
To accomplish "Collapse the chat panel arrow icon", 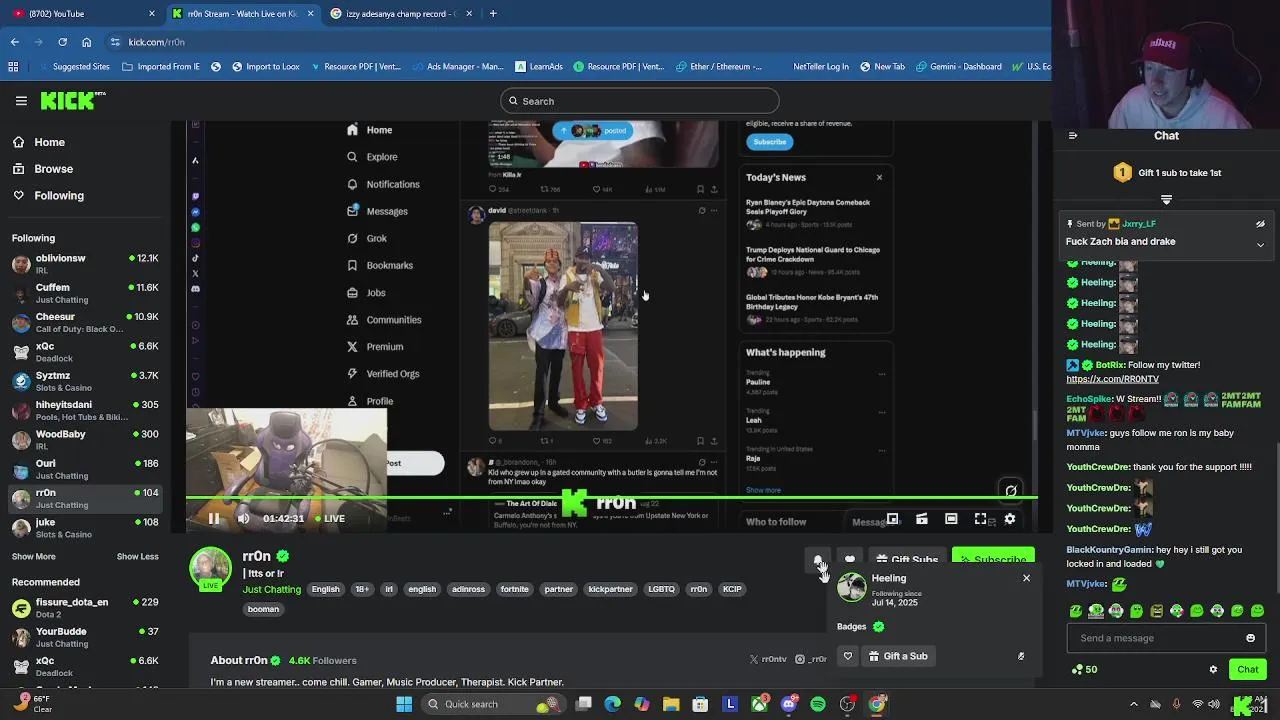I will (x=1073, y=136).
